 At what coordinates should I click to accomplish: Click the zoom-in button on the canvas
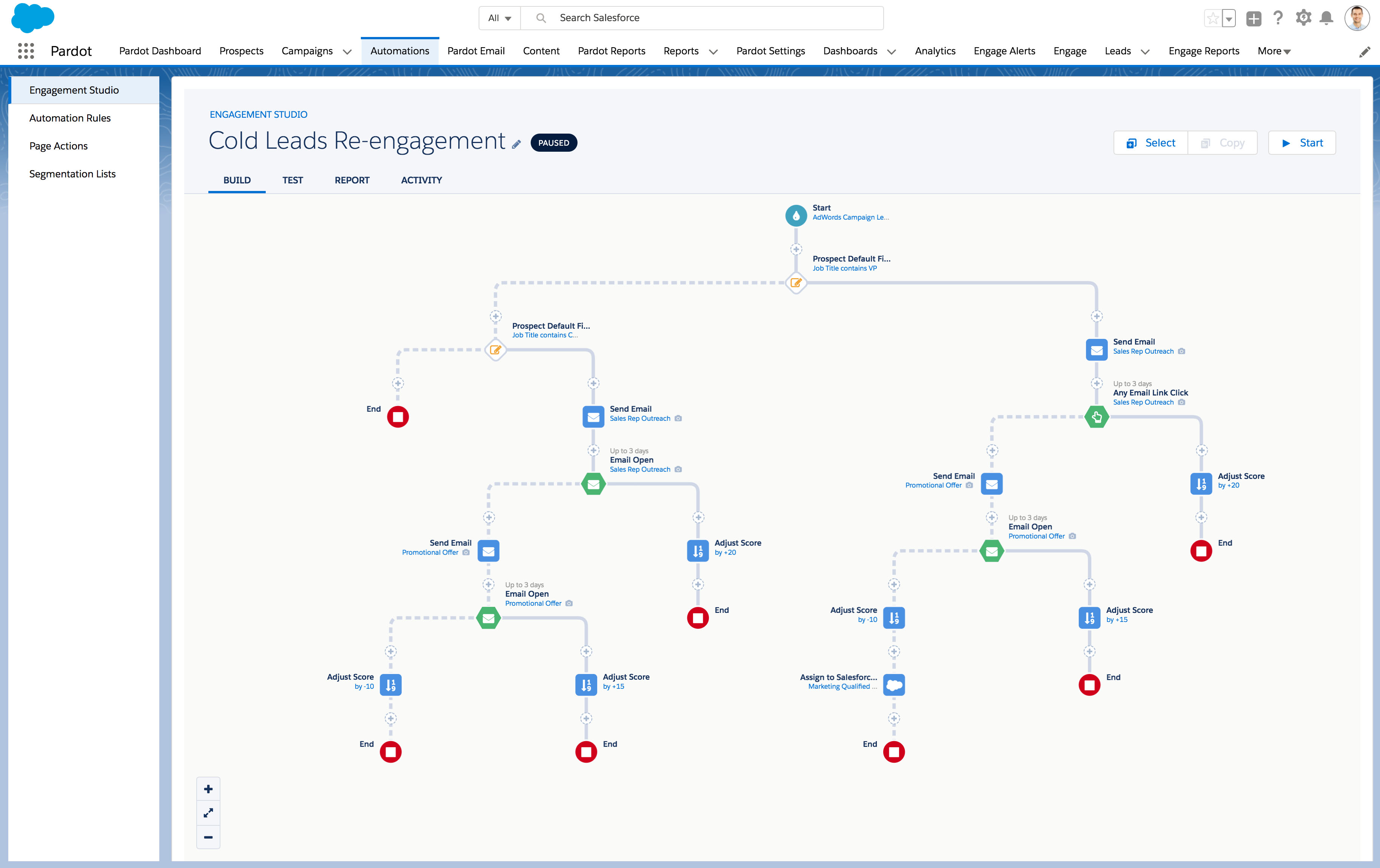coord(208,789)
